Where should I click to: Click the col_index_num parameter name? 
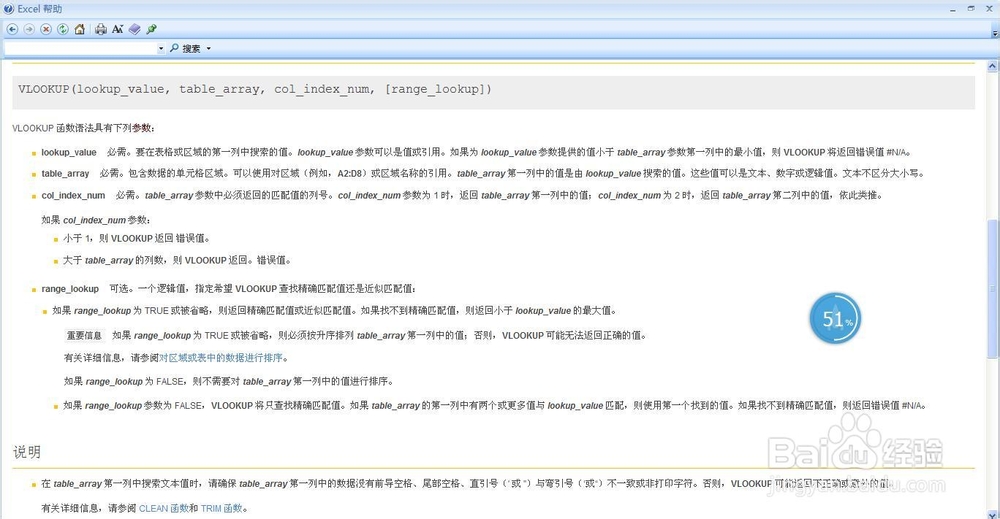[x=73, y=195]
